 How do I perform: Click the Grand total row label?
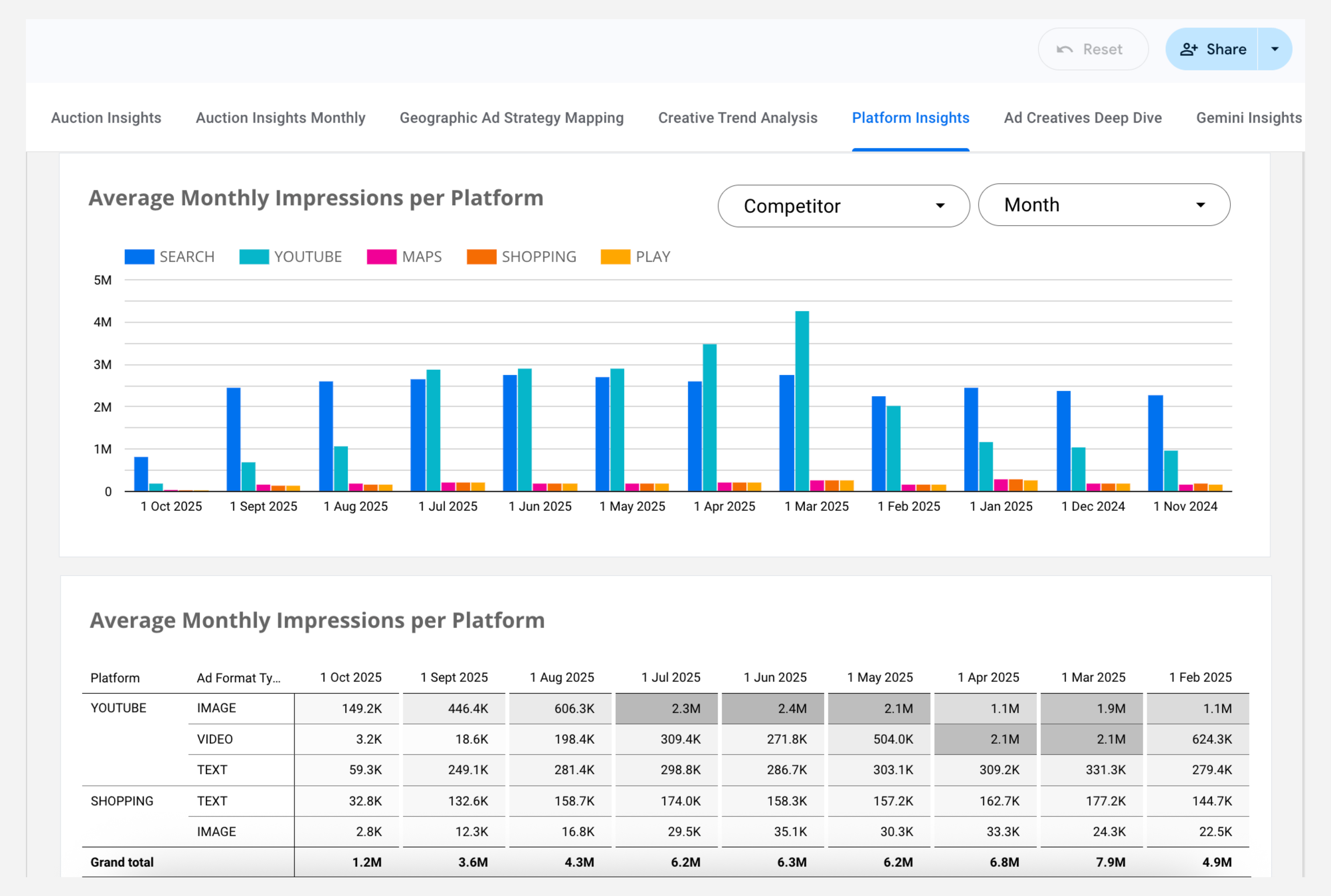point(122,862)
